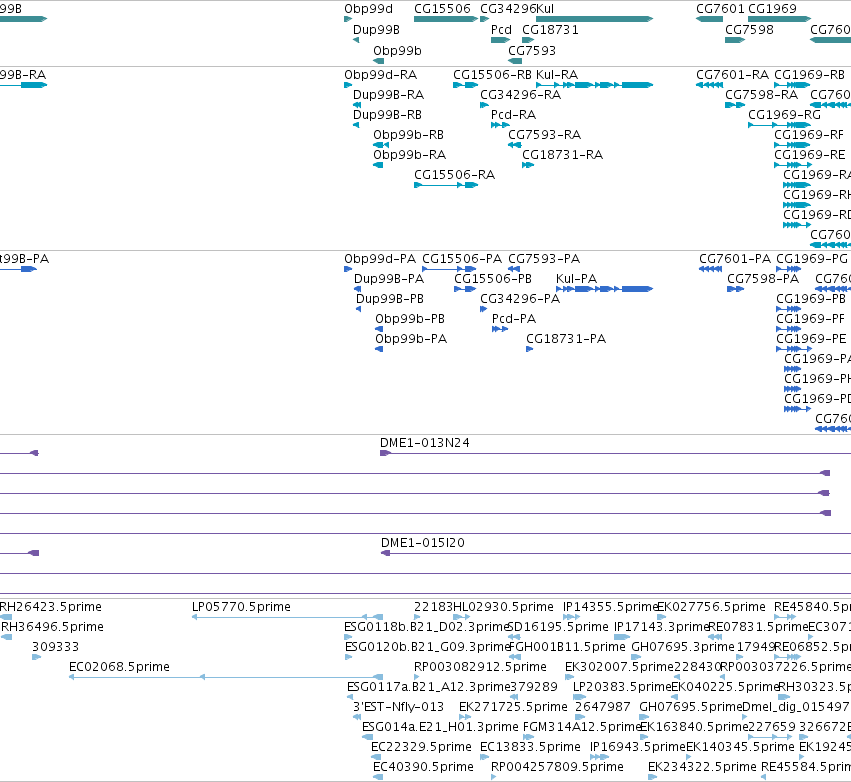Screen dimensions: 851x782
Task: Click the CG7598-RA transcript label
Action: [x=761, y=95]
